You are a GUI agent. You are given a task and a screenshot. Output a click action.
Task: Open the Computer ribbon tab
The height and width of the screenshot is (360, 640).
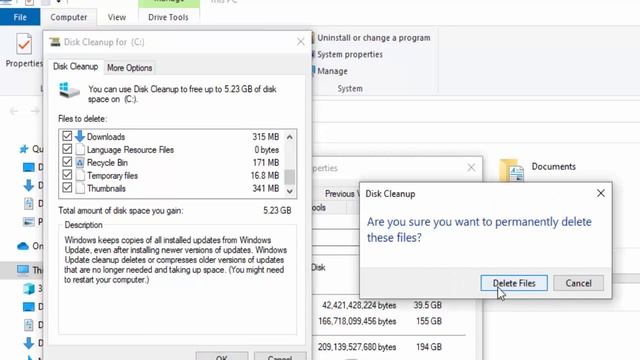point(69,17)
